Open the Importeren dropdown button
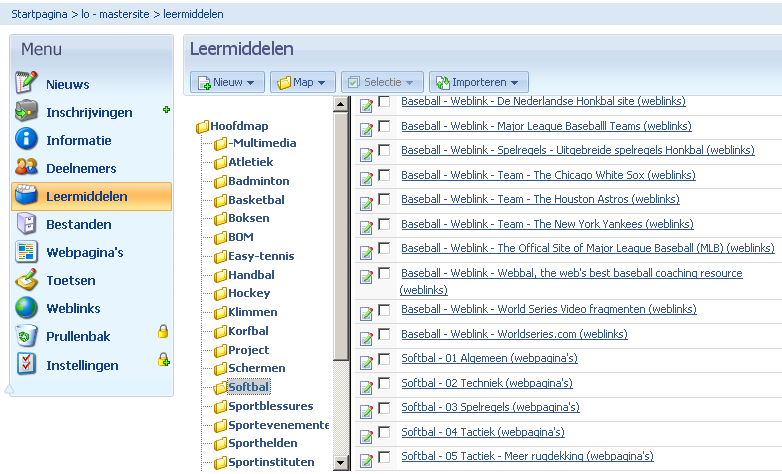Image resolution: width=782 pixels, height=474 pixels. (x=479, y=82)
